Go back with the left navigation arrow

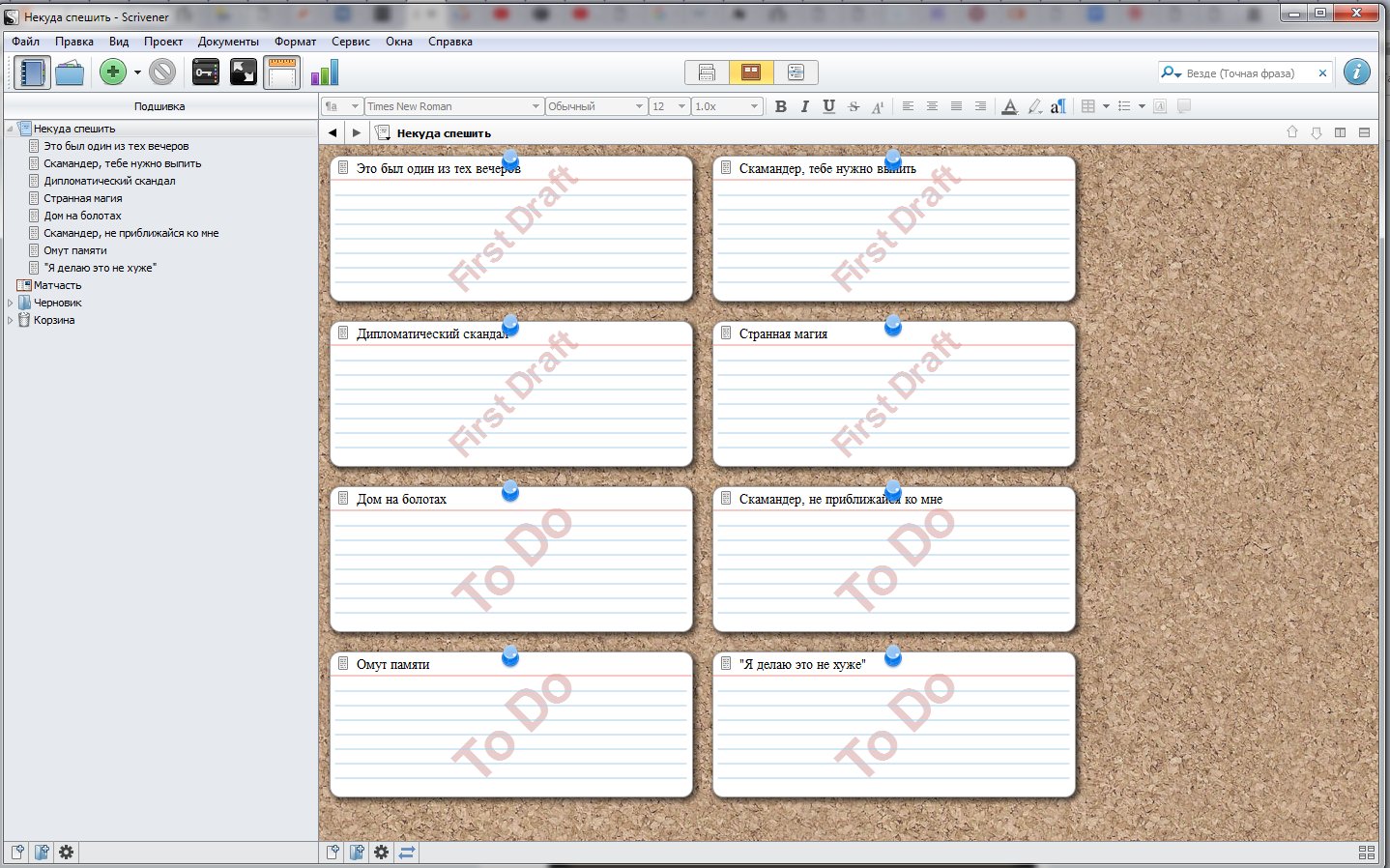tap(333, 132)
